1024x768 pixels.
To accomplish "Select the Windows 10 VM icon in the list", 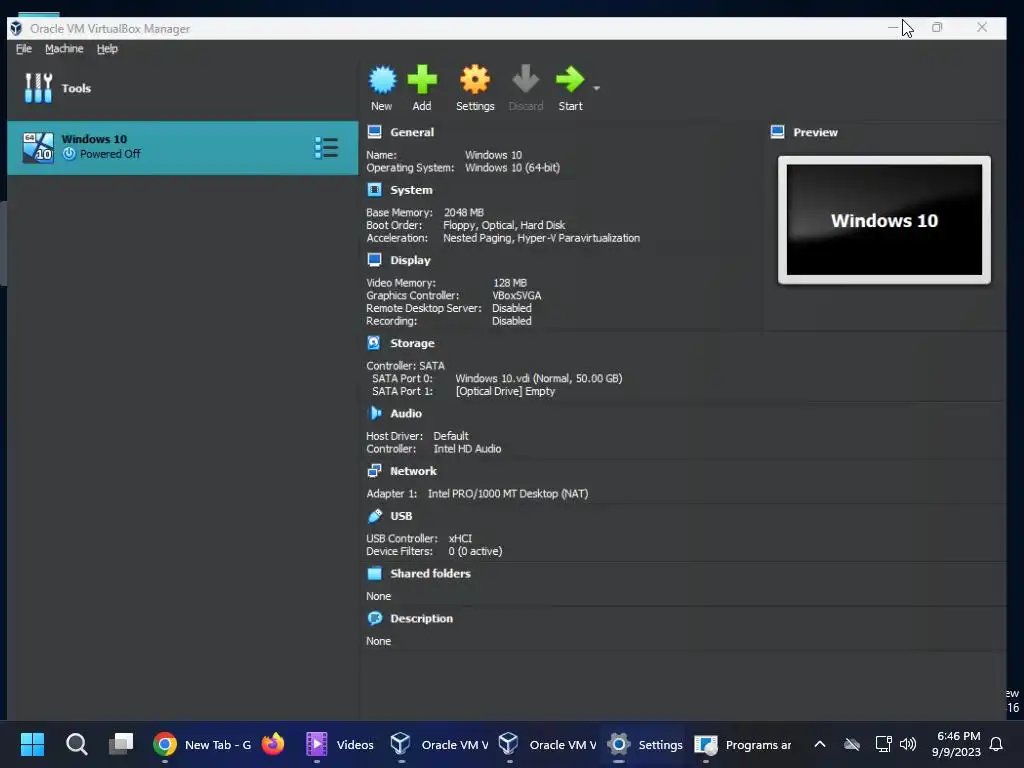I will pos(38,148).
